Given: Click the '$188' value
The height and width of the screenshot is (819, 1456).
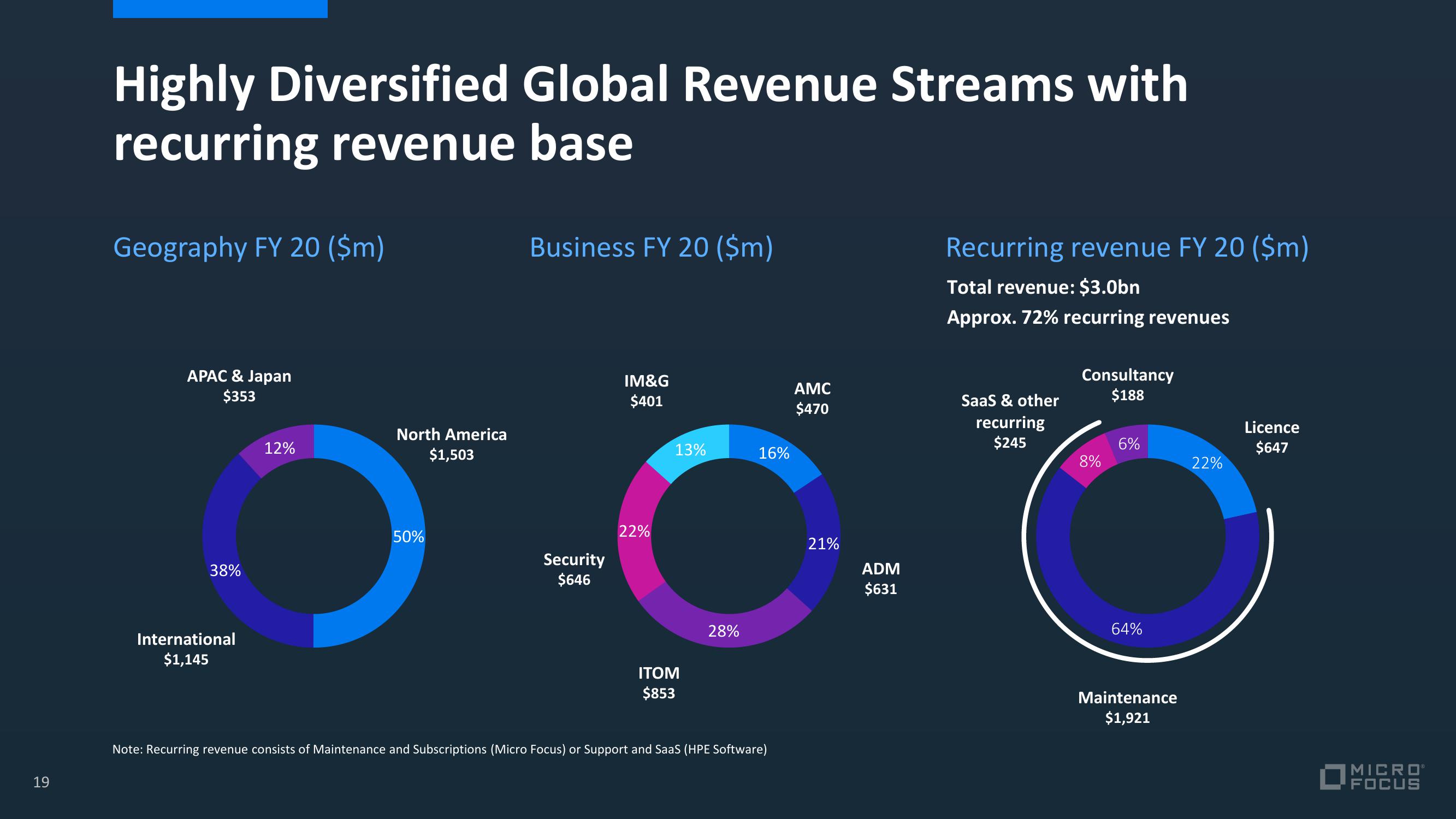Looking at the screenshot, I should click(1128, 395).
